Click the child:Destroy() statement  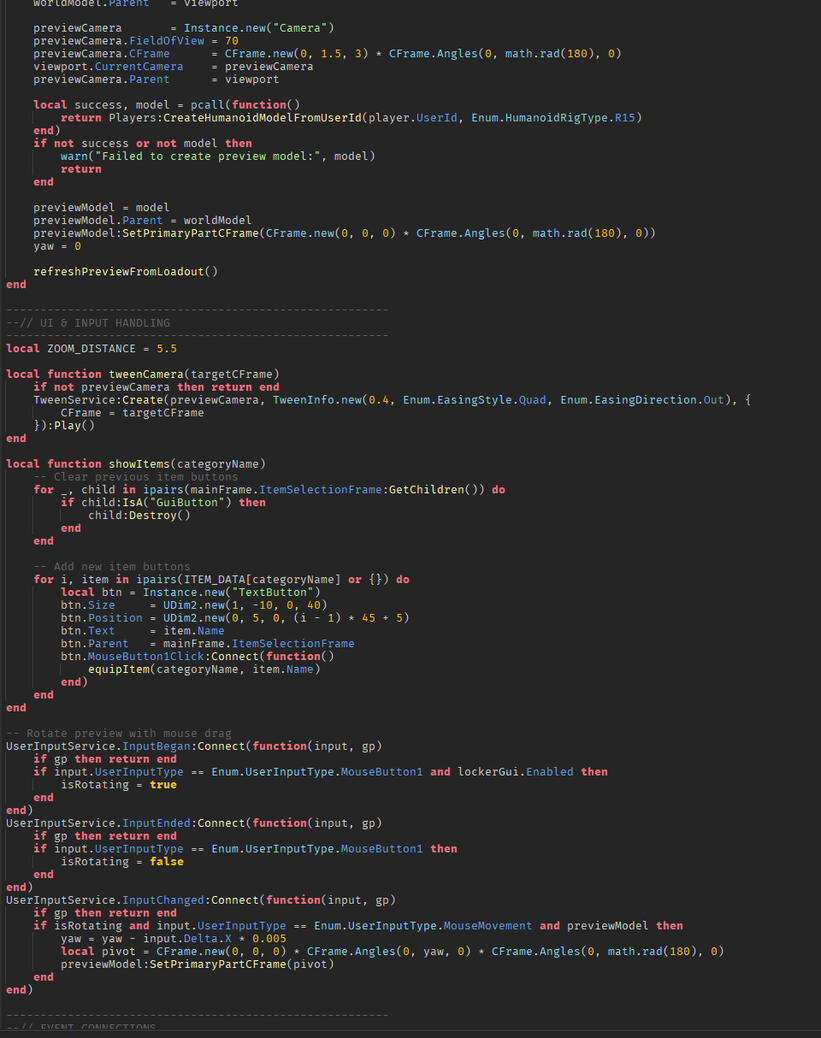139,516
